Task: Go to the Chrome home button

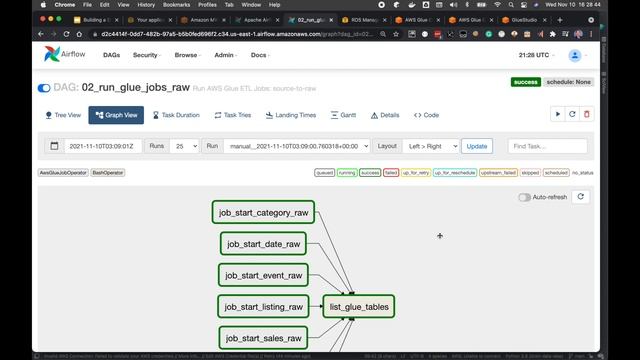Action: (79, 34)
